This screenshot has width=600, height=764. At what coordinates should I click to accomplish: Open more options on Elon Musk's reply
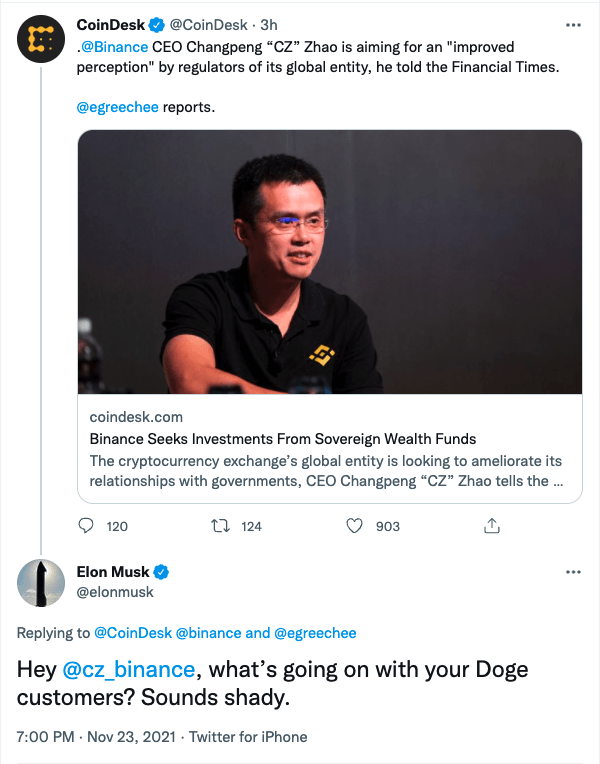coord(573,572)
